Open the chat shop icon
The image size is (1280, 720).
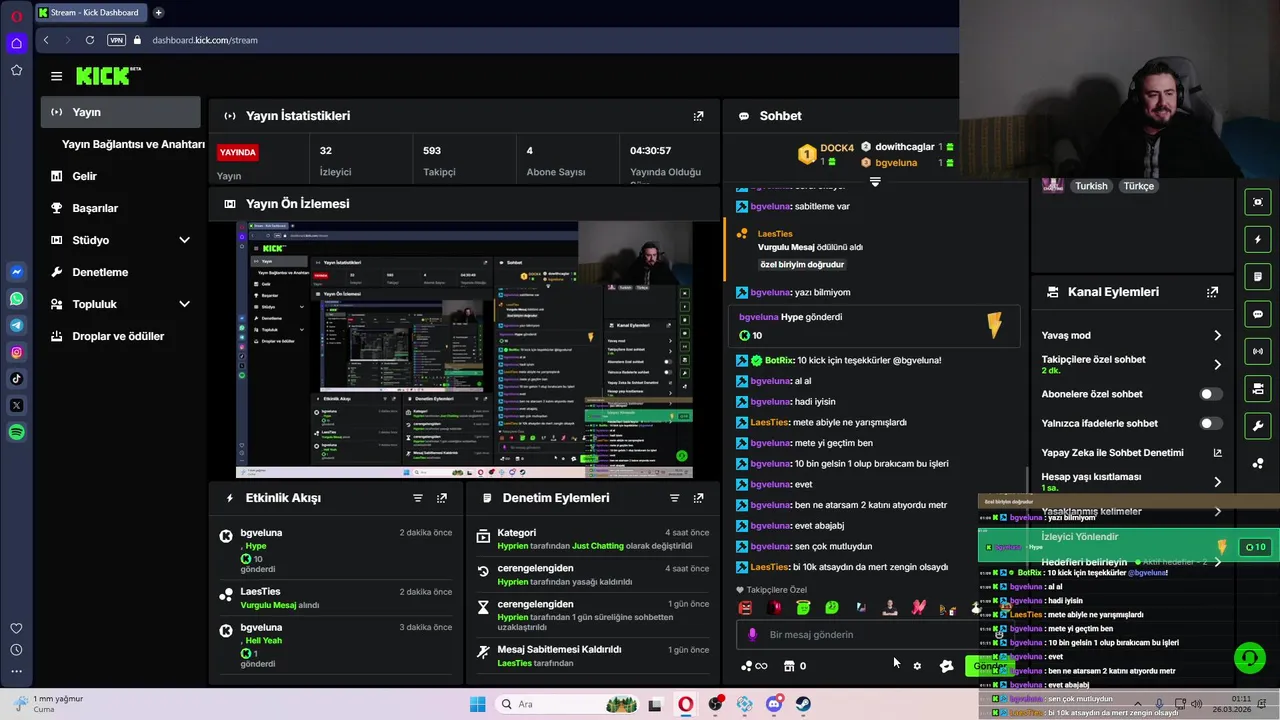(789, 666)
